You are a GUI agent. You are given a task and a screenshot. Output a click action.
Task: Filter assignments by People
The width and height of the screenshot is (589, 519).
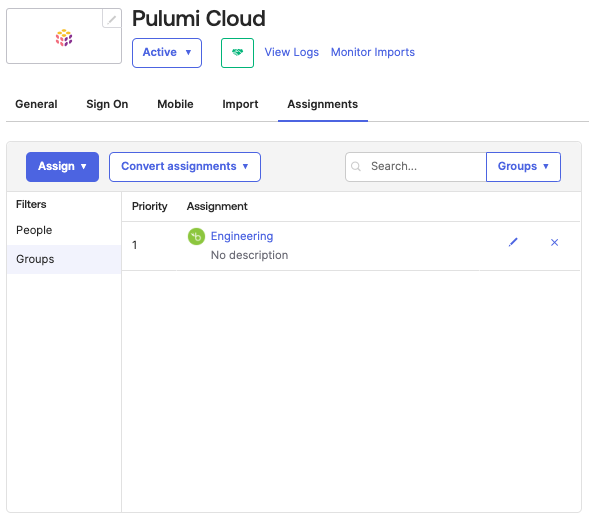(34, 230)
